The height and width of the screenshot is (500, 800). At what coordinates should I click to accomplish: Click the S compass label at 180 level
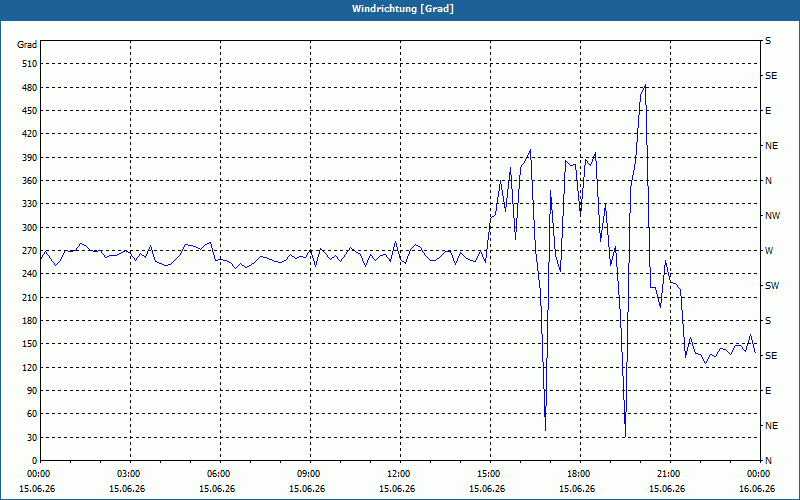768,321
